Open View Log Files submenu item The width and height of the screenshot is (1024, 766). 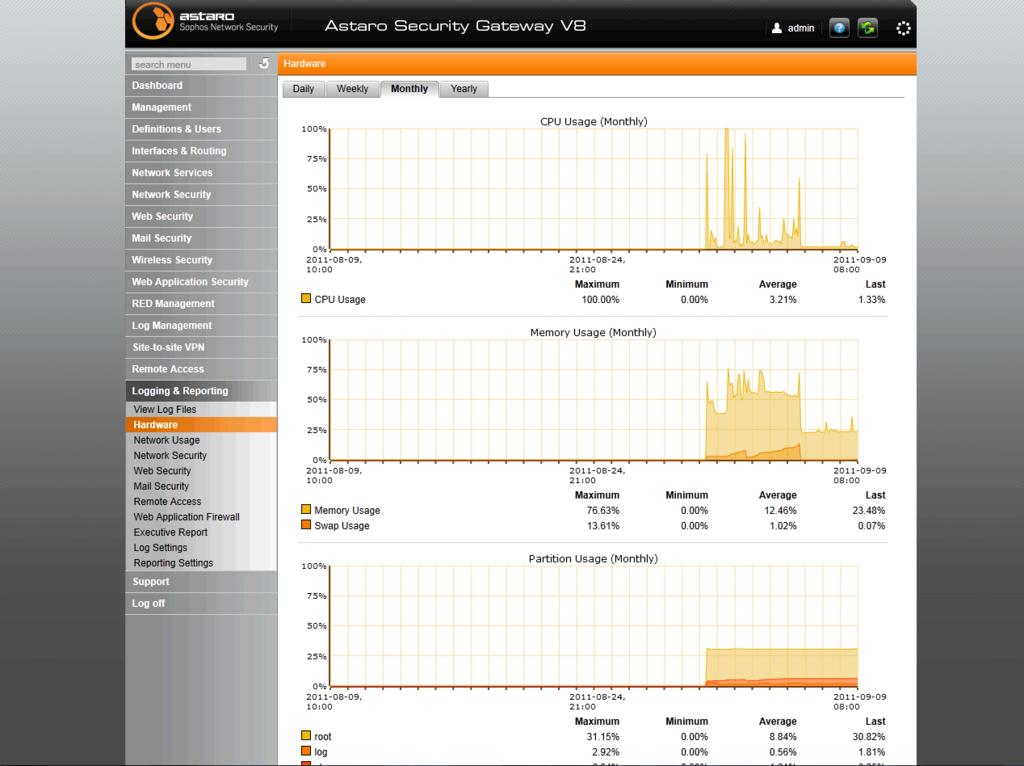click(x=165, y=409)
